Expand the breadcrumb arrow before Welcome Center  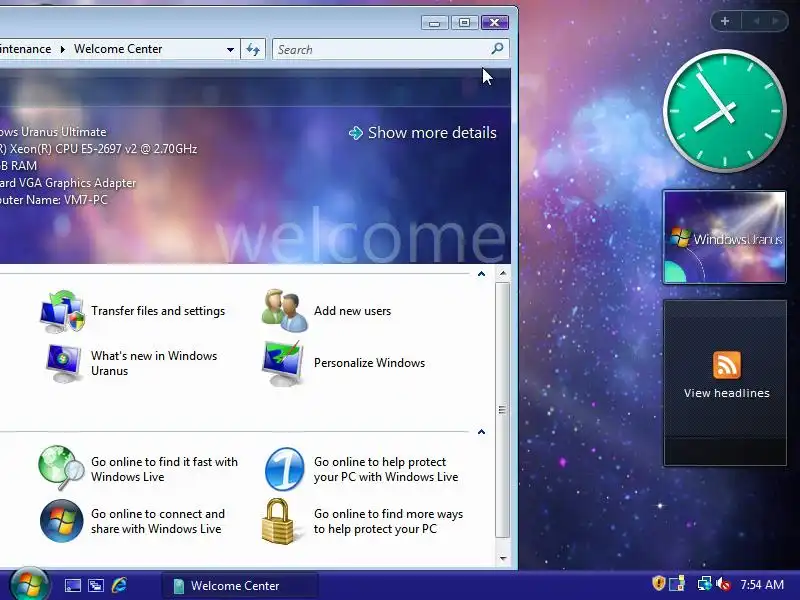pos(63,49)
